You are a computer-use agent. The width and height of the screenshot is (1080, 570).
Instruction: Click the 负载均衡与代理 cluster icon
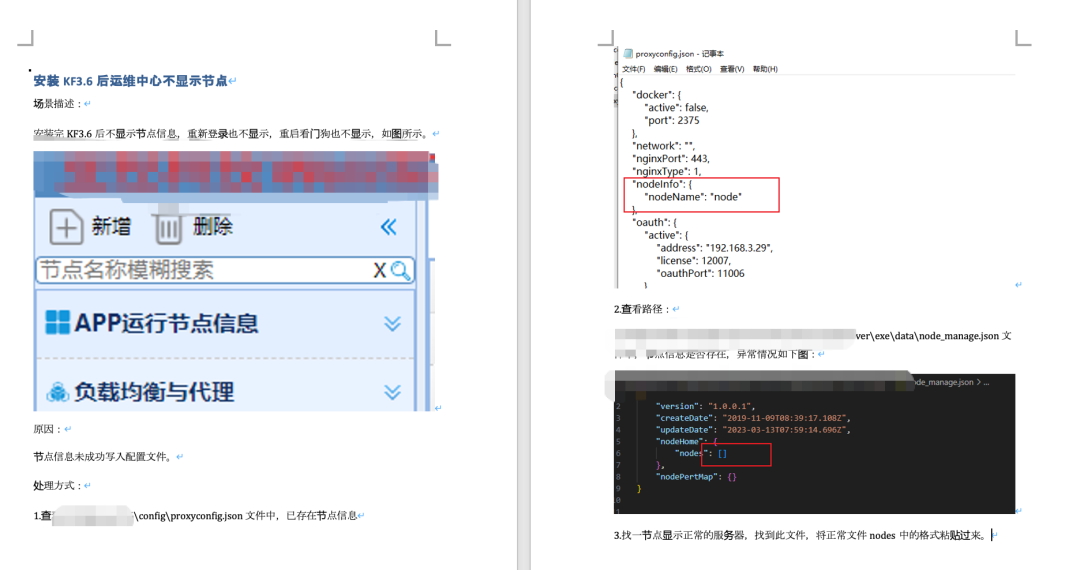pyautogui.click(x=58, y=392)
